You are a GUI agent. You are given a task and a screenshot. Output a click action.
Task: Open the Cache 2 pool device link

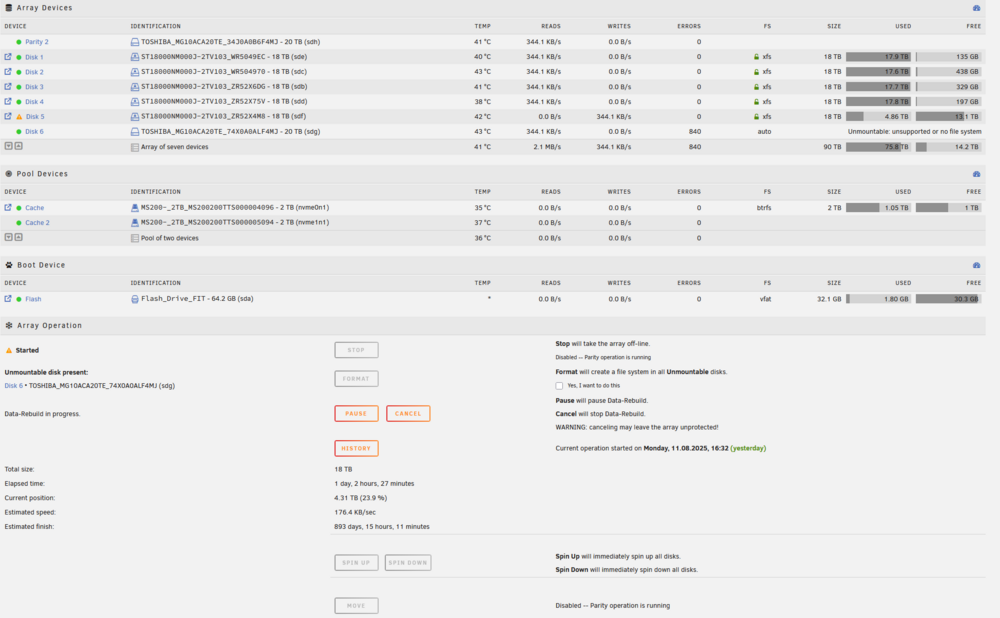click(38, 223)
